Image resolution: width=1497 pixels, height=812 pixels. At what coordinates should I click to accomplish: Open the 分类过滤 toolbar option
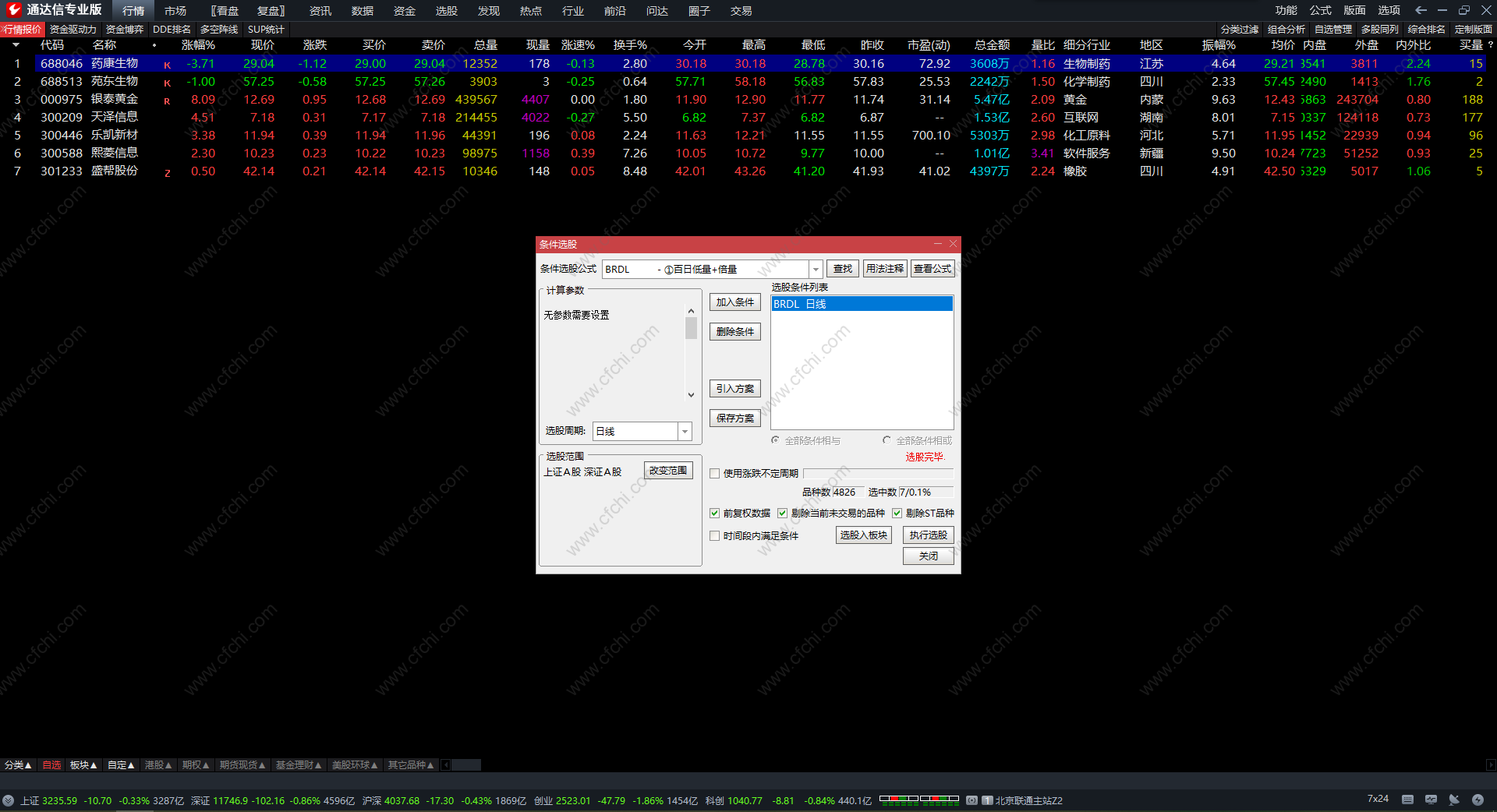(1240, 30)
